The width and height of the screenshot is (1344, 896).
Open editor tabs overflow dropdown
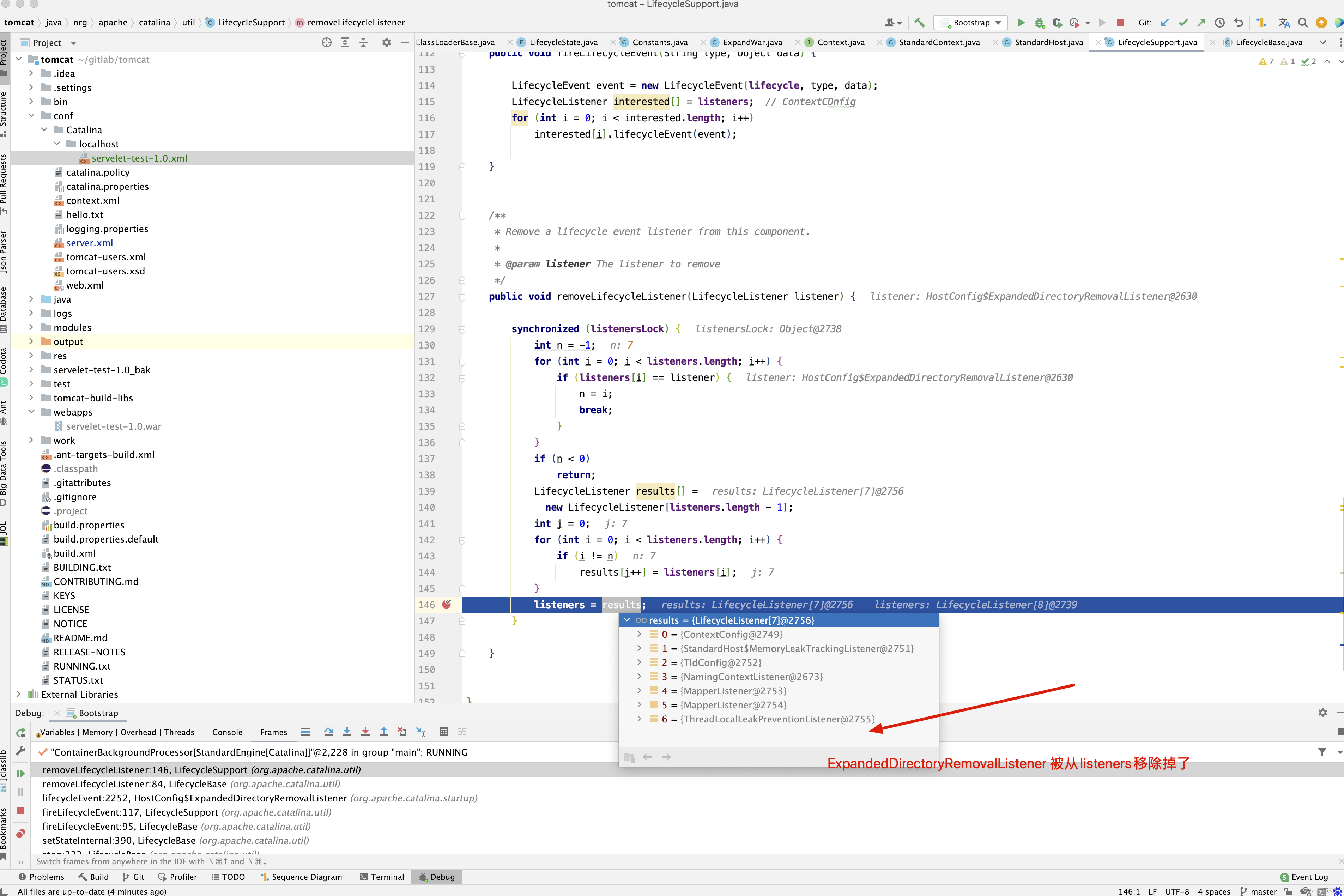(1322, 42)
